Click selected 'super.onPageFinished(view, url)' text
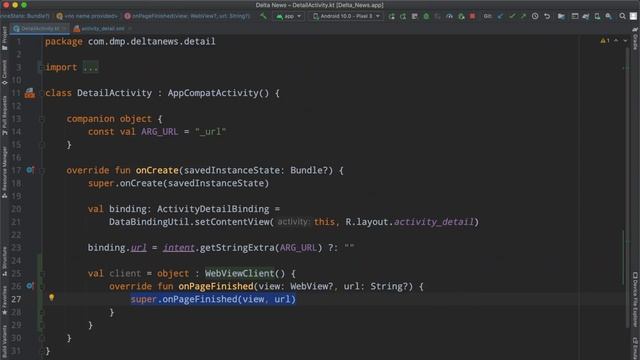The width and height of the screenshot is (640, 360). tap(213, 299)
